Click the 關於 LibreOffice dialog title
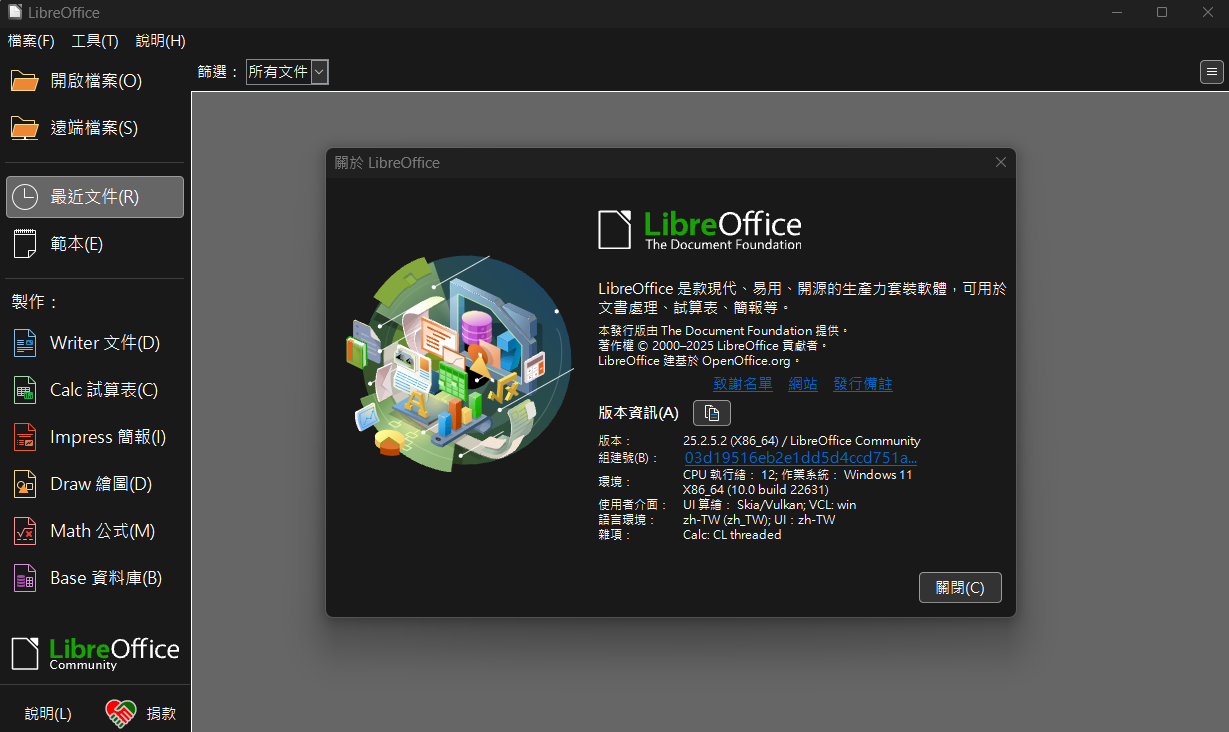1229x732 pixels. (387, 163)
